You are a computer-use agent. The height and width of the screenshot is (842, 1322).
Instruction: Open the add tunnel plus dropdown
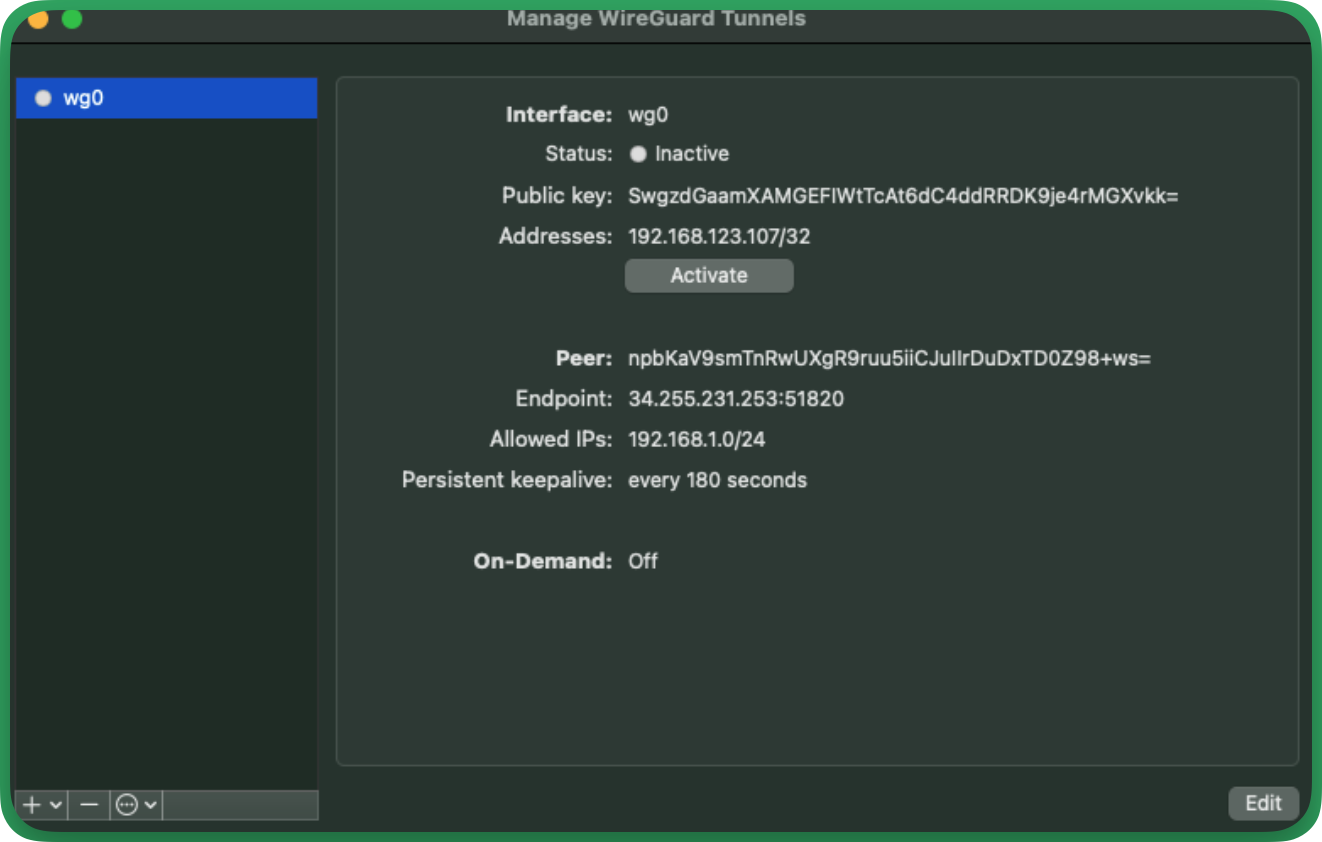pyautogui.click(x=42, y=805)
